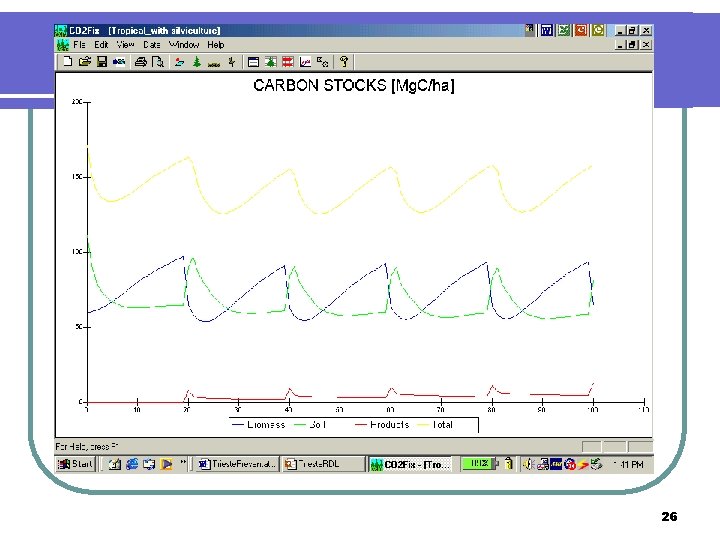This screenshot has width=720, height=540.
Task: Open the File menu
Action: click(x=79, y=45)
